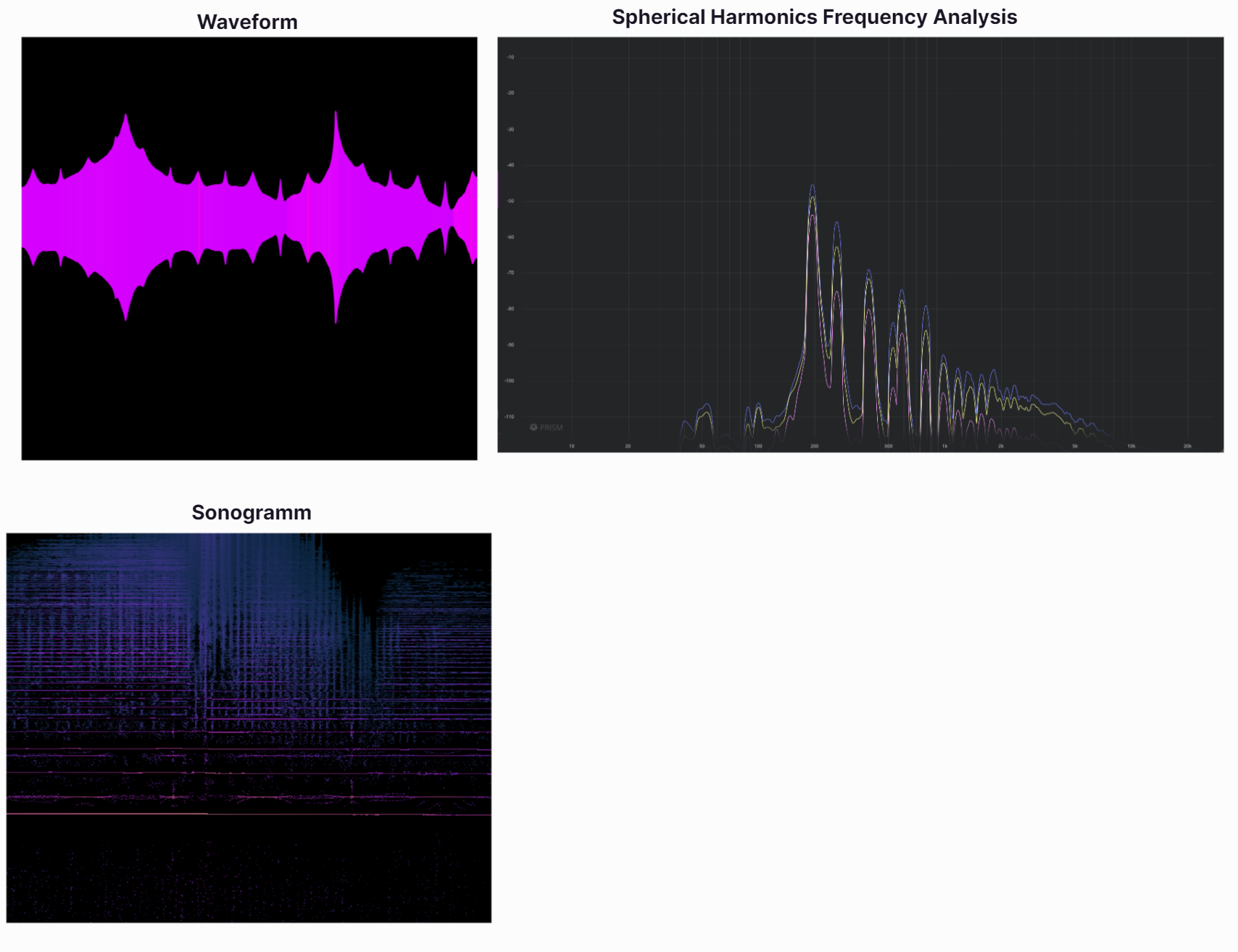Viewport: 1238px width, 952px height.
Task: Click the 20k frequency axis label
Action: pyautogui.click(x=1187, y=446)
